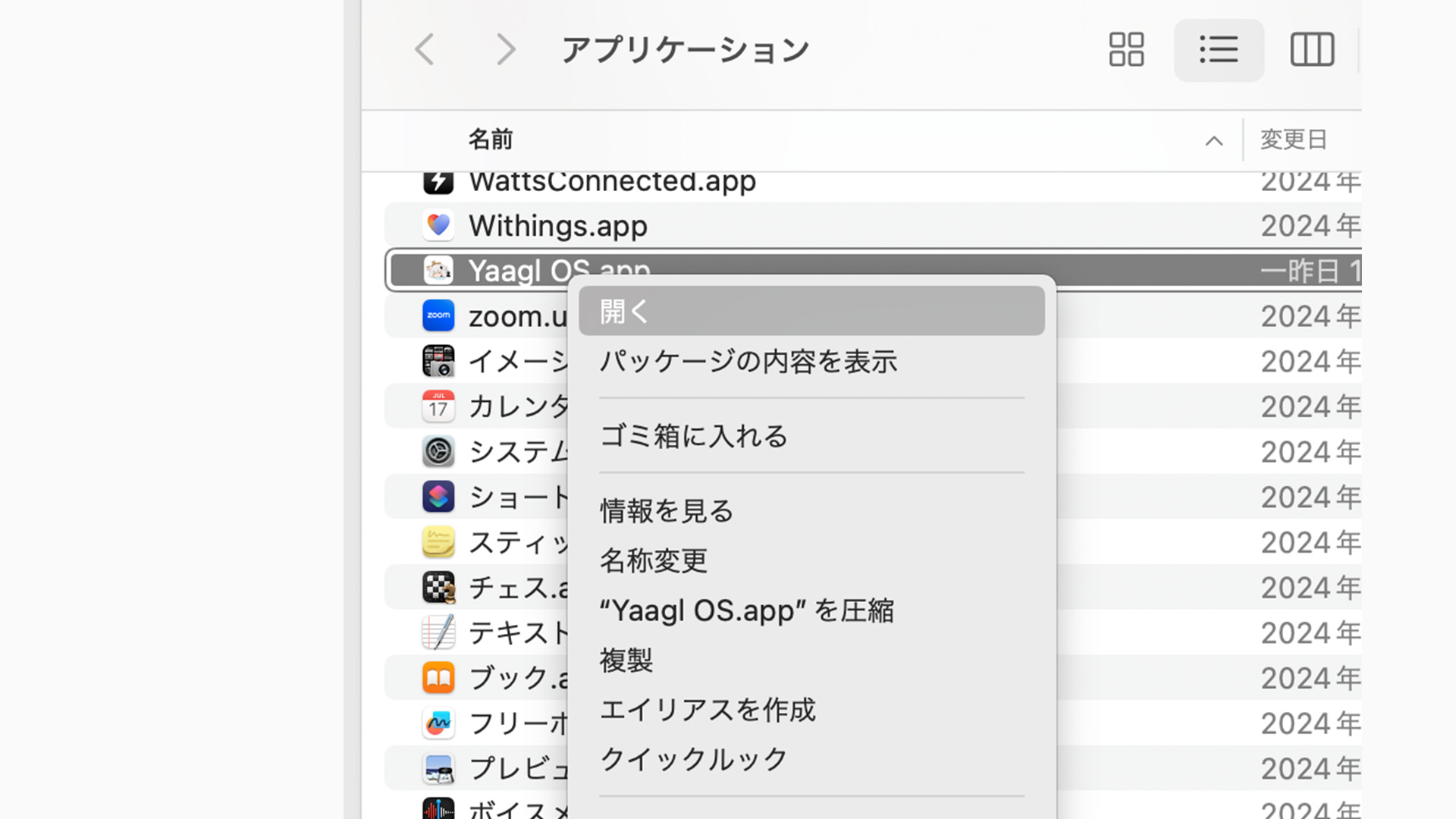The width and height of the screenshot is (1456, 819).
Task: Select the チェス (Chess) app icon
Action: [438, 587]
